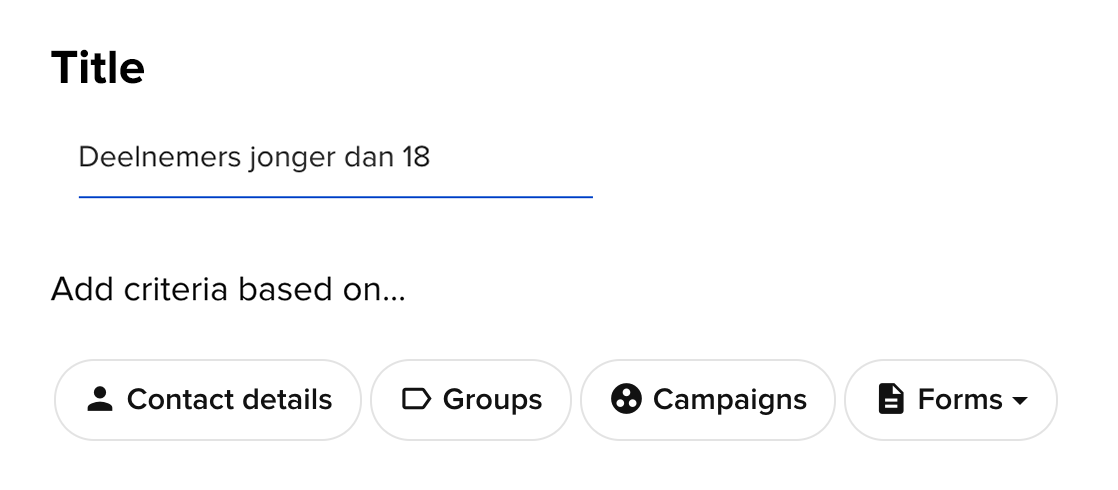Click the document icon beside Forms
1118x490 pixels.
tap(890, 400)
